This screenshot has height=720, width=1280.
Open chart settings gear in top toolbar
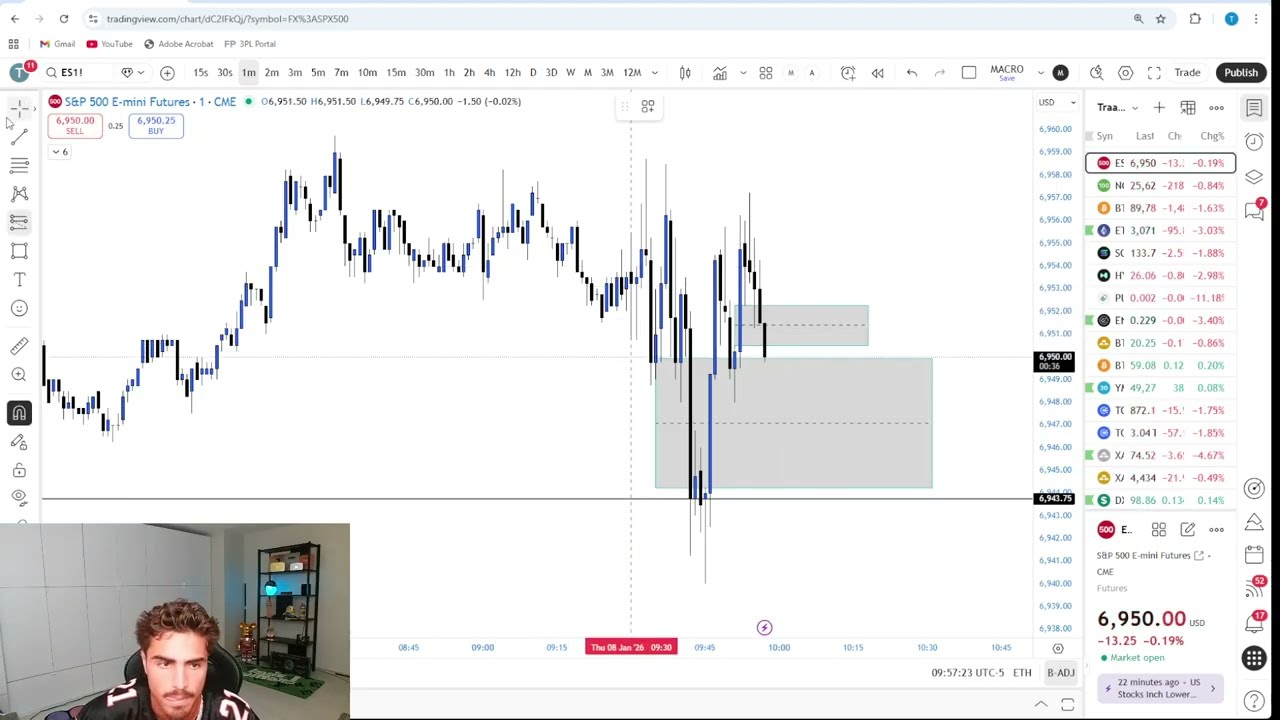click(x=1125, y=72)
